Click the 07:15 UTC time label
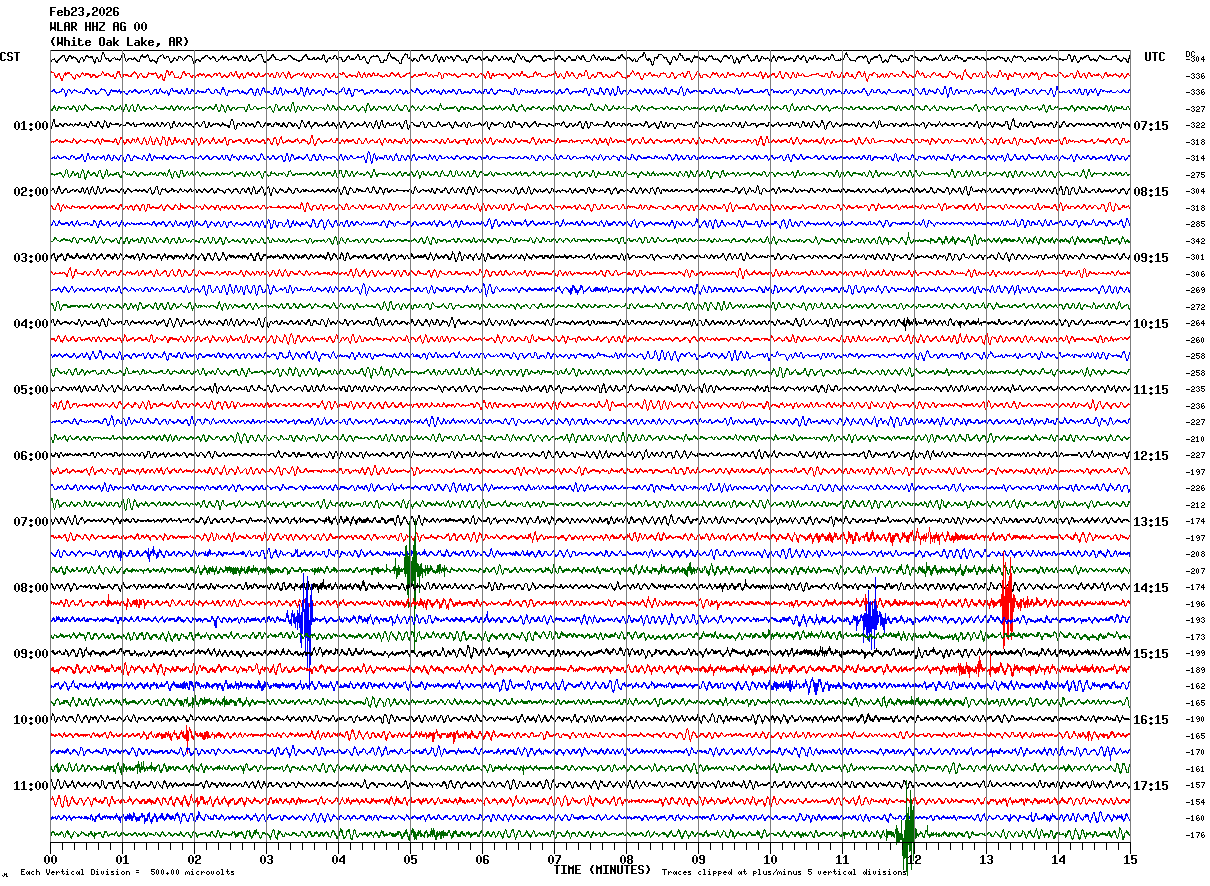 point(1151,126)
